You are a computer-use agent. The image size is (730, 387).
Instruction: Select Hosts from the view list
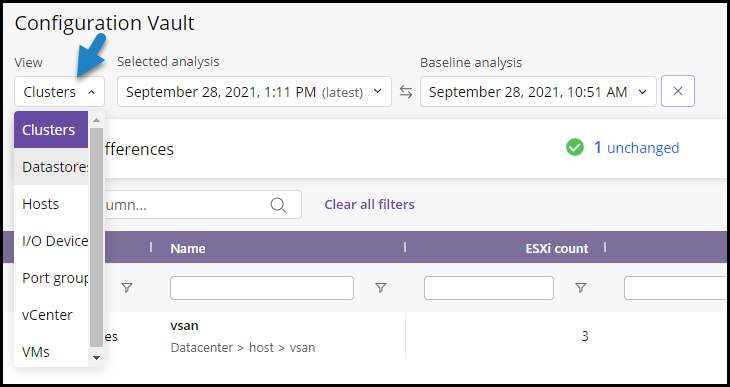pyautogui.click(x=51, y=204)
